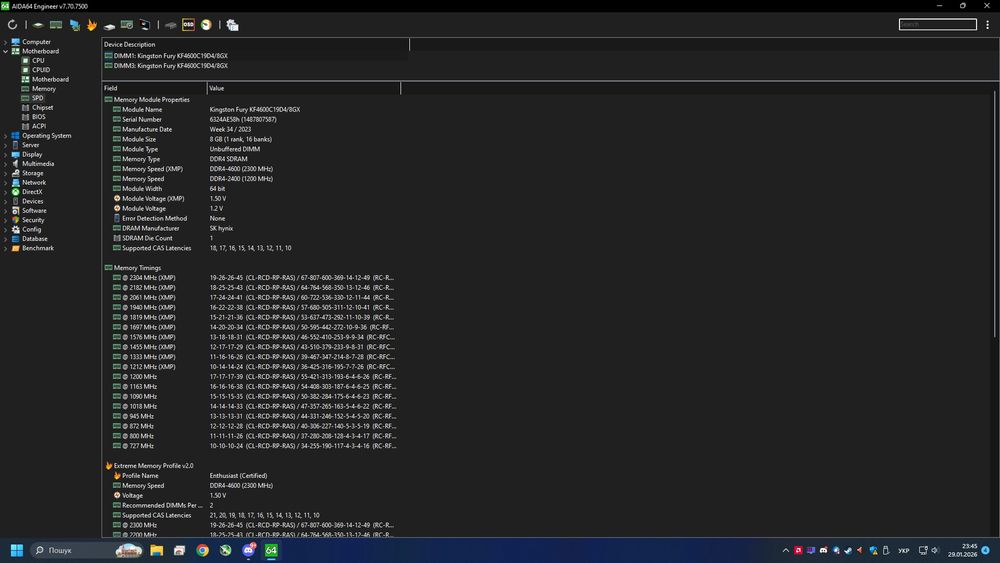
Task: Select the @ 2304 MHz (XMP) timing row
Action: pyautogui.click(x=254, y=278)
